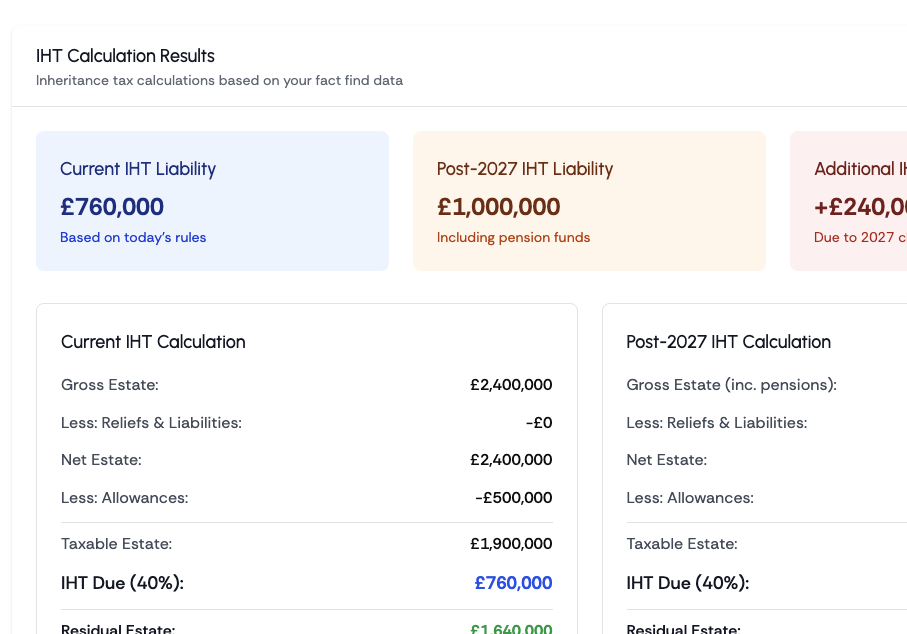
Task: Click the Including pension funds text
Action: tap(513, 238)
